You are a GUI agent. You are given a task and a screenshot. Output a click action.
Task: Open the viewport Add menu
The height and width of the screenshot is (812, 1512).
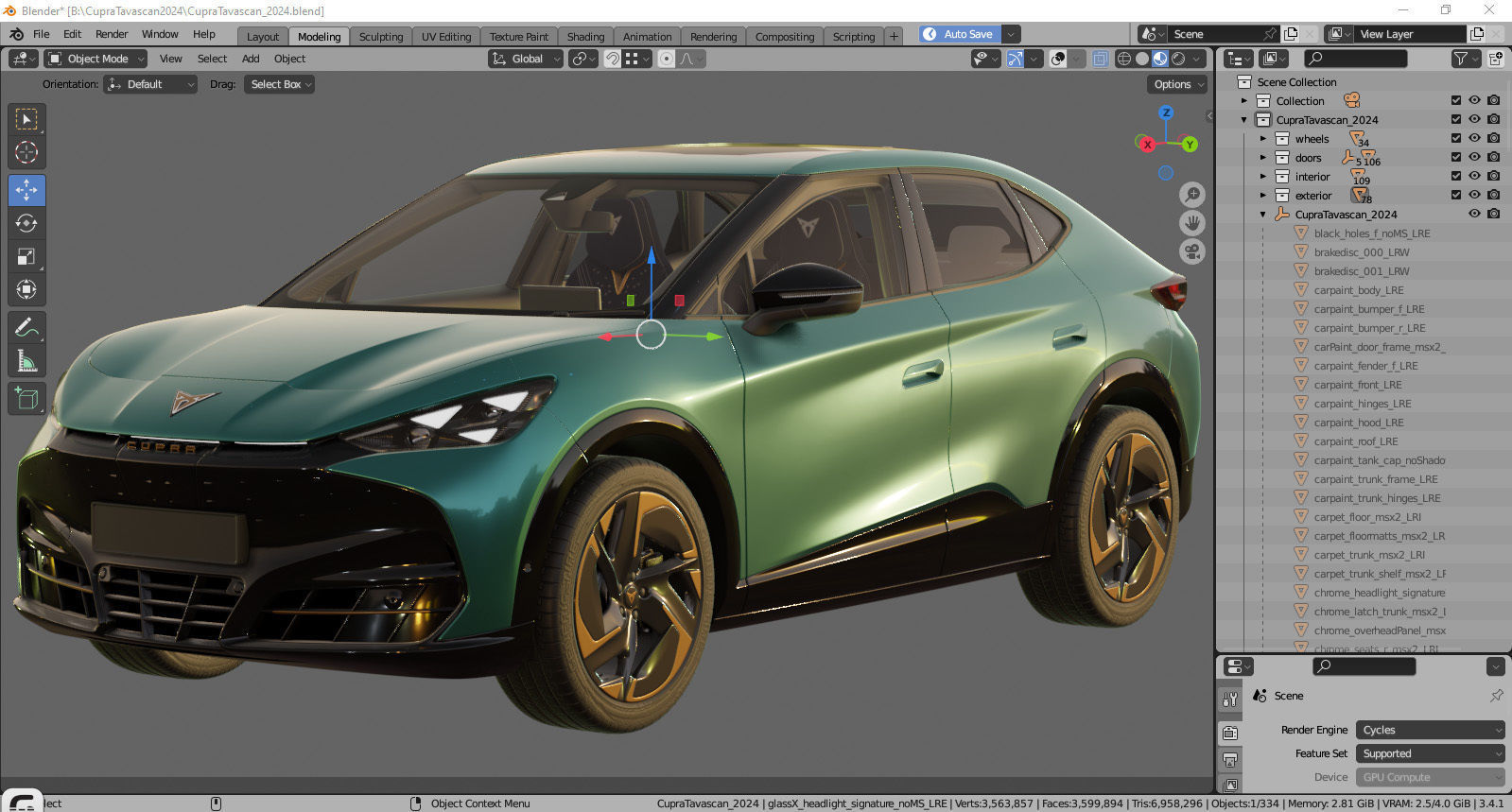pos(251,59)
